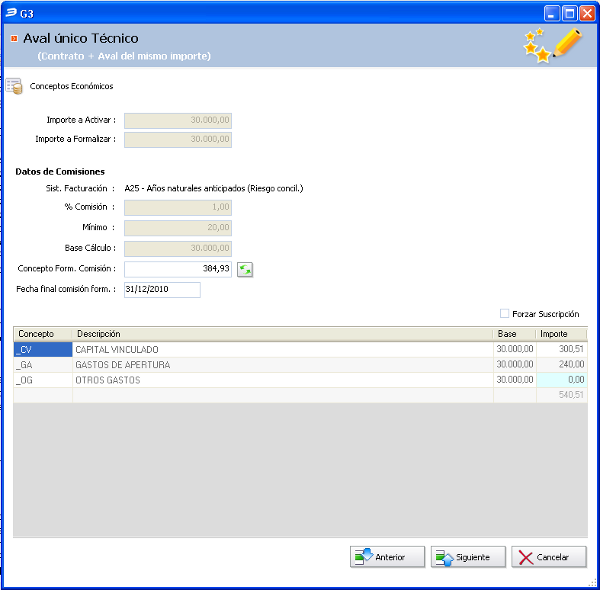Screen dimensions: 600x590
Task: Click the Importe a Formalizar field
Action: point(178,140)
